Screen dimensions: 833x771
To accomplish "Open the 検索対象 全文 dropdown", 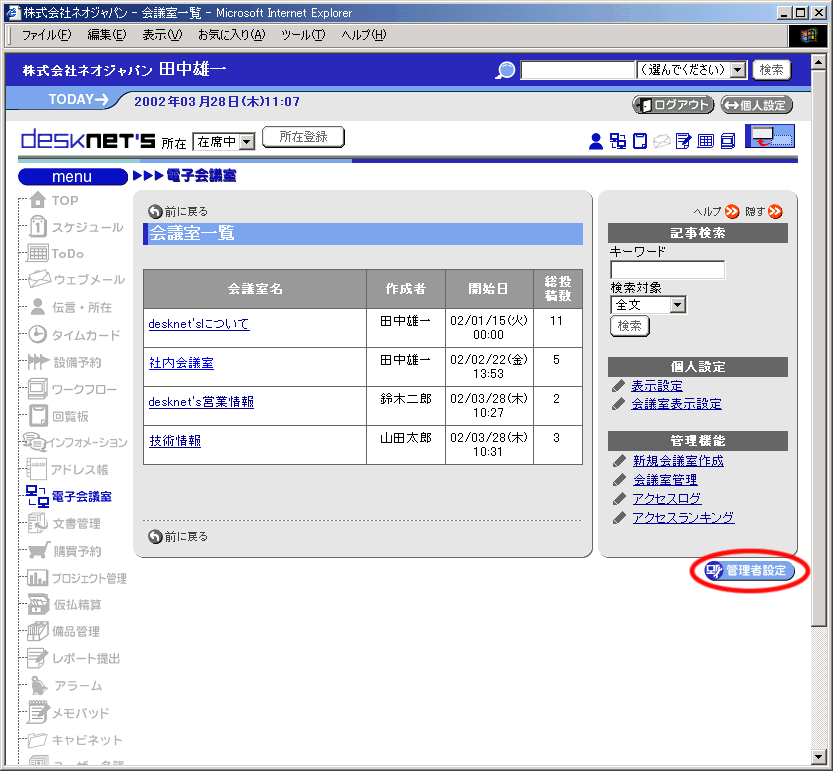I will (648, 305).
